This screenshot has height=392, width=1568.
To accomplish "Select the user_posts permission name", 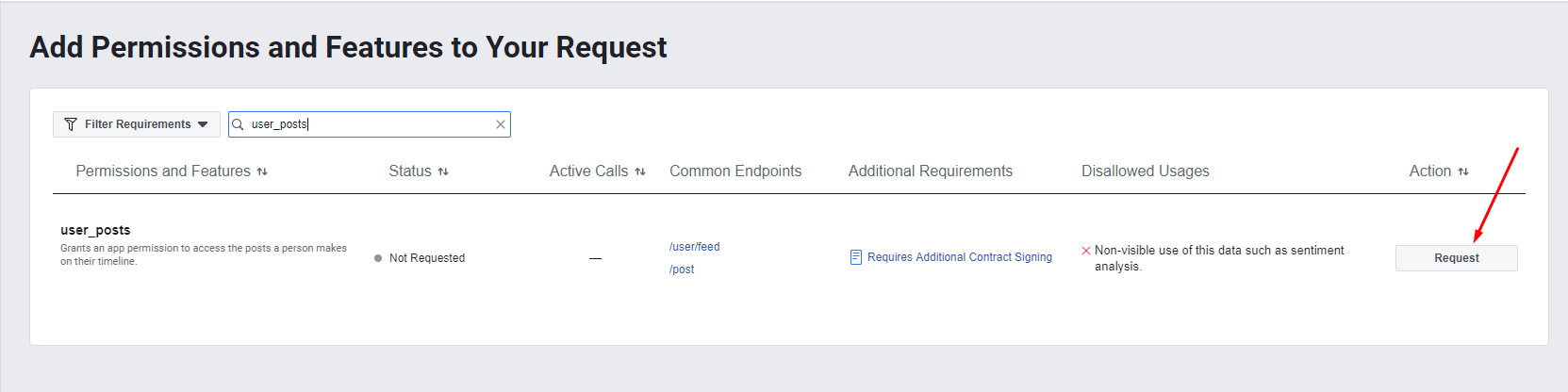I will [95, 230].
